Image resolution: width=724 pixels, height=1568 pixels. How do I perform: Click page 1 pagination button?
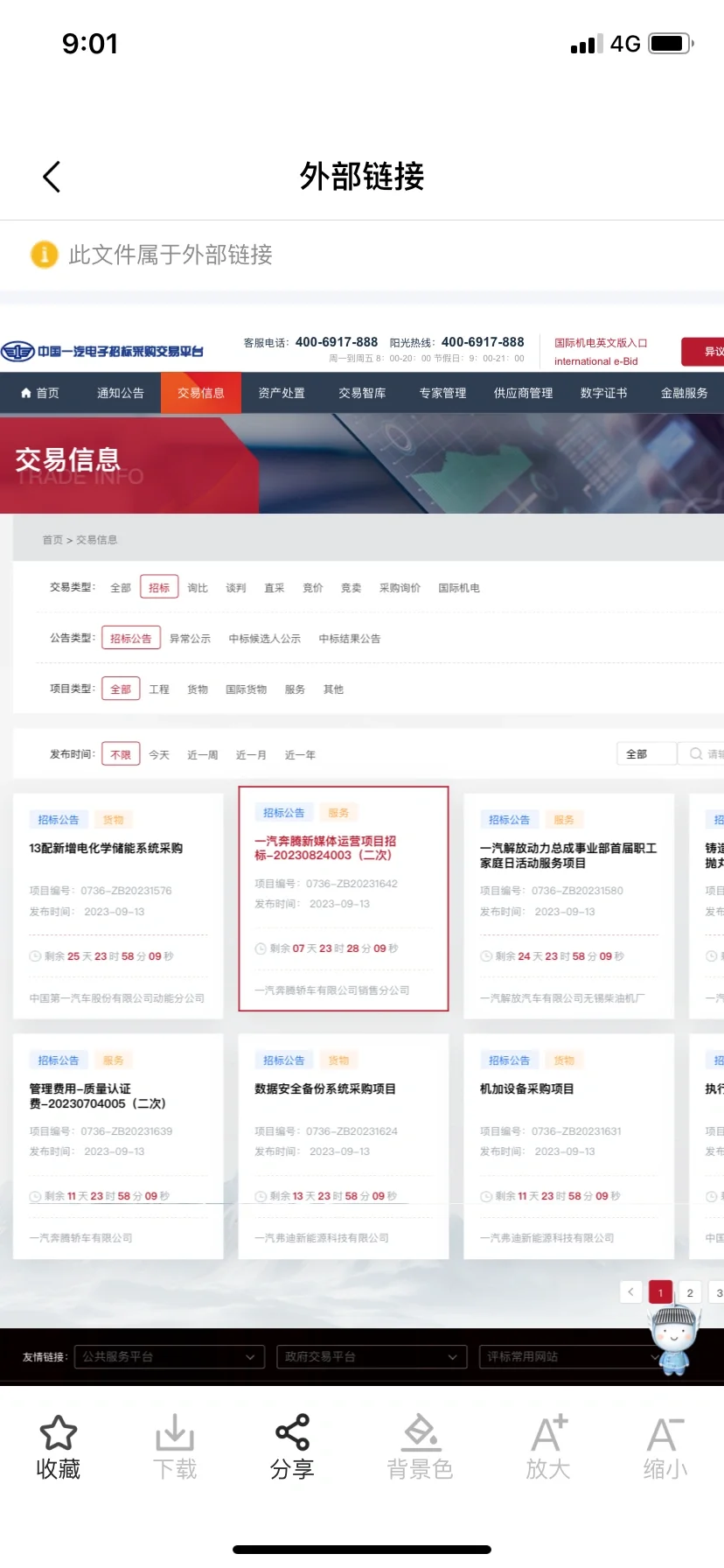pos(660,1291)
